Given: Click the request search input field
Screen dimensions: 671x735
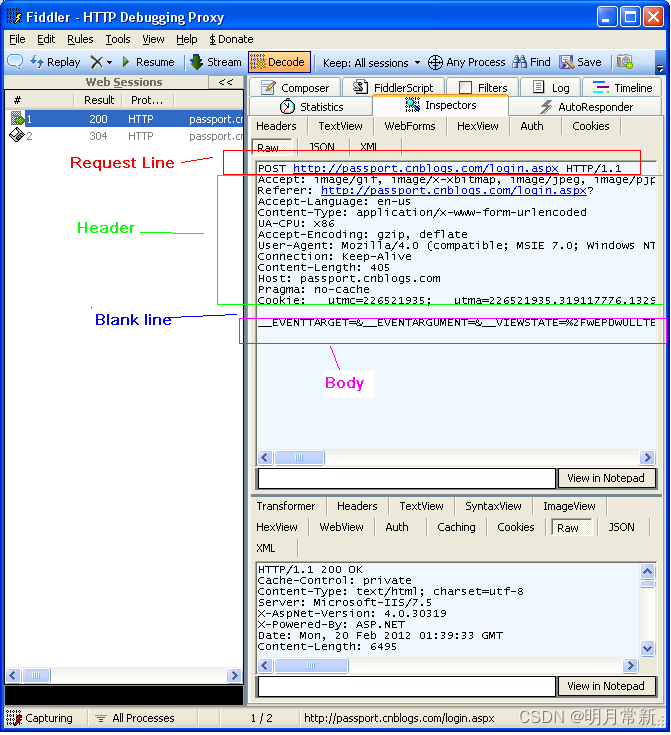Looking at the screenshot, I should pyautogui.click(x=407, y=478).
